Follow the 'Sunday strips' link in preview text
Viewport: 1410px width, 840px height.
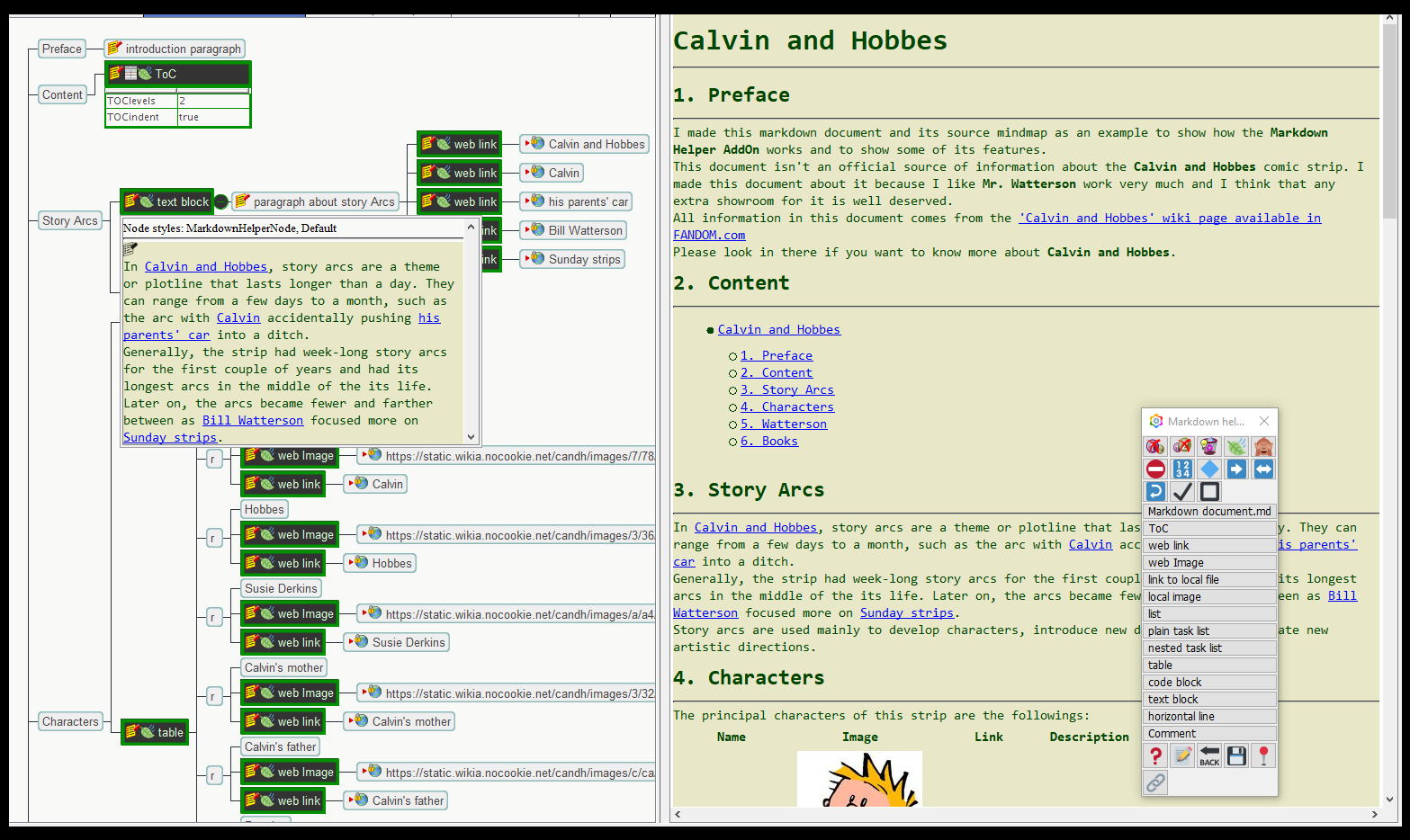coord(906,613)
